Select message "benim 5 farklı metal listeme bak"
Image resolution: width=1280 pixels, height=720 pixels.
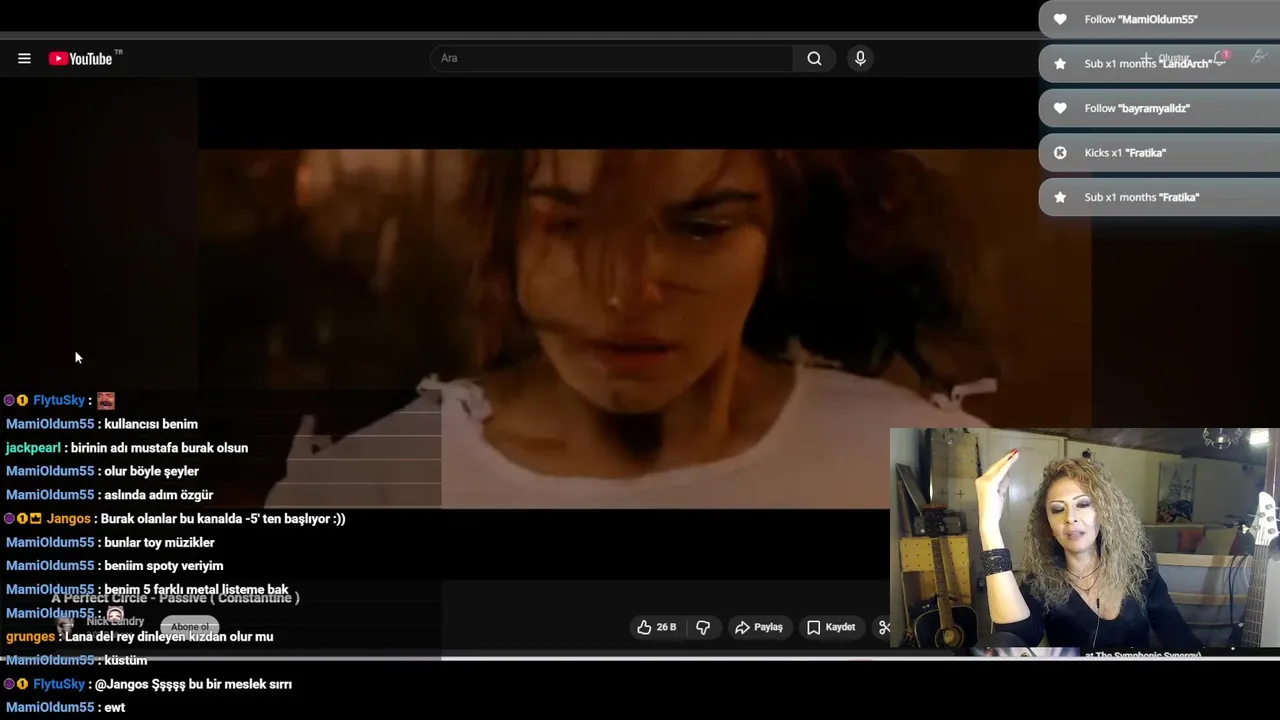[196, 590]
